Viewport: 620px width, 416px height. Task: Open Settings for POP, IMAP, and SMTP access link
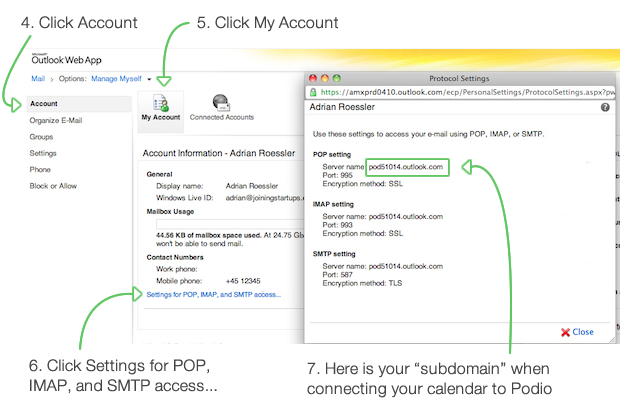click(x=214, y=295)
